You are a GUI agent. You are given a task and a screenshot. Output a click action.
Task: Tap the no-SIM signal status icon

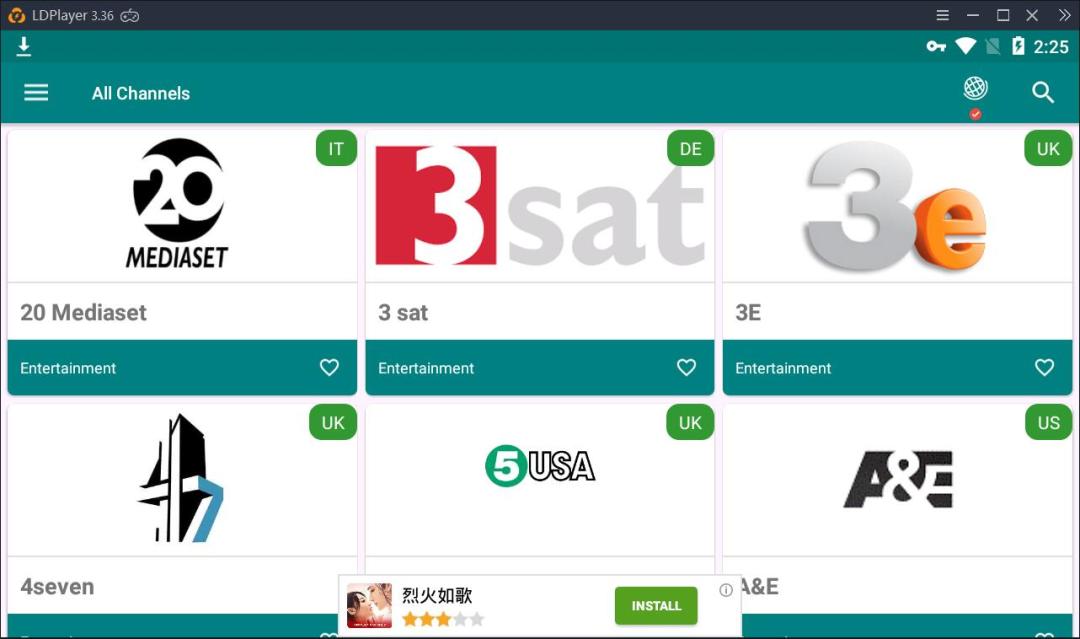(x=993, y=46)
